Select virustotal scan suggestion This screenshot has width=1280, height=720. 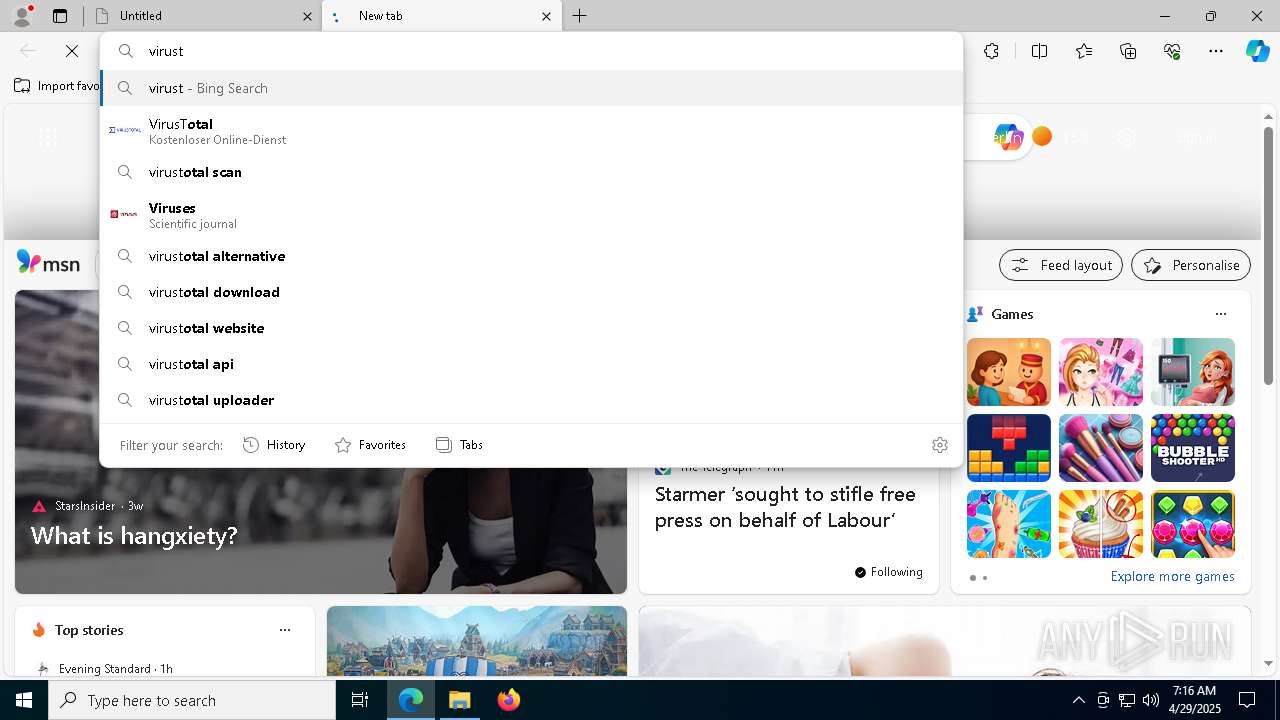tap(532, 172)
